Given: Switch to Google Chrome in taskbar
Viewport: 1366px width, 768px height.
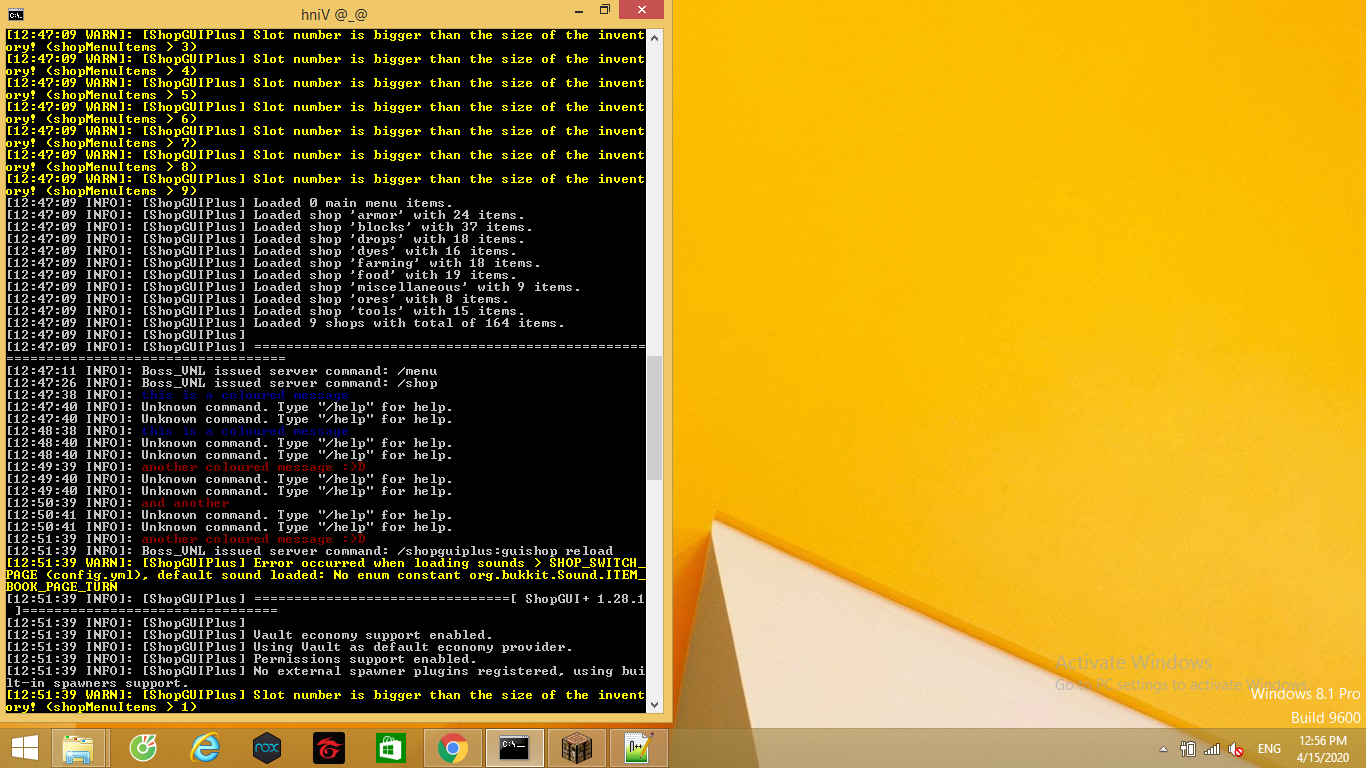Looking at the screenshot, I should point(453,748).
